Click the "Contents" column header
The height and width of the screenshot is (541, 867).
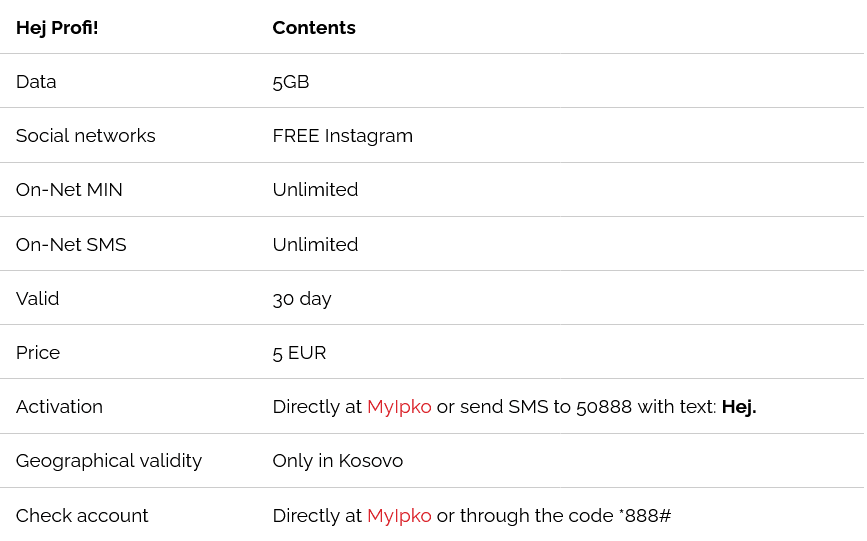pos(314,28)
